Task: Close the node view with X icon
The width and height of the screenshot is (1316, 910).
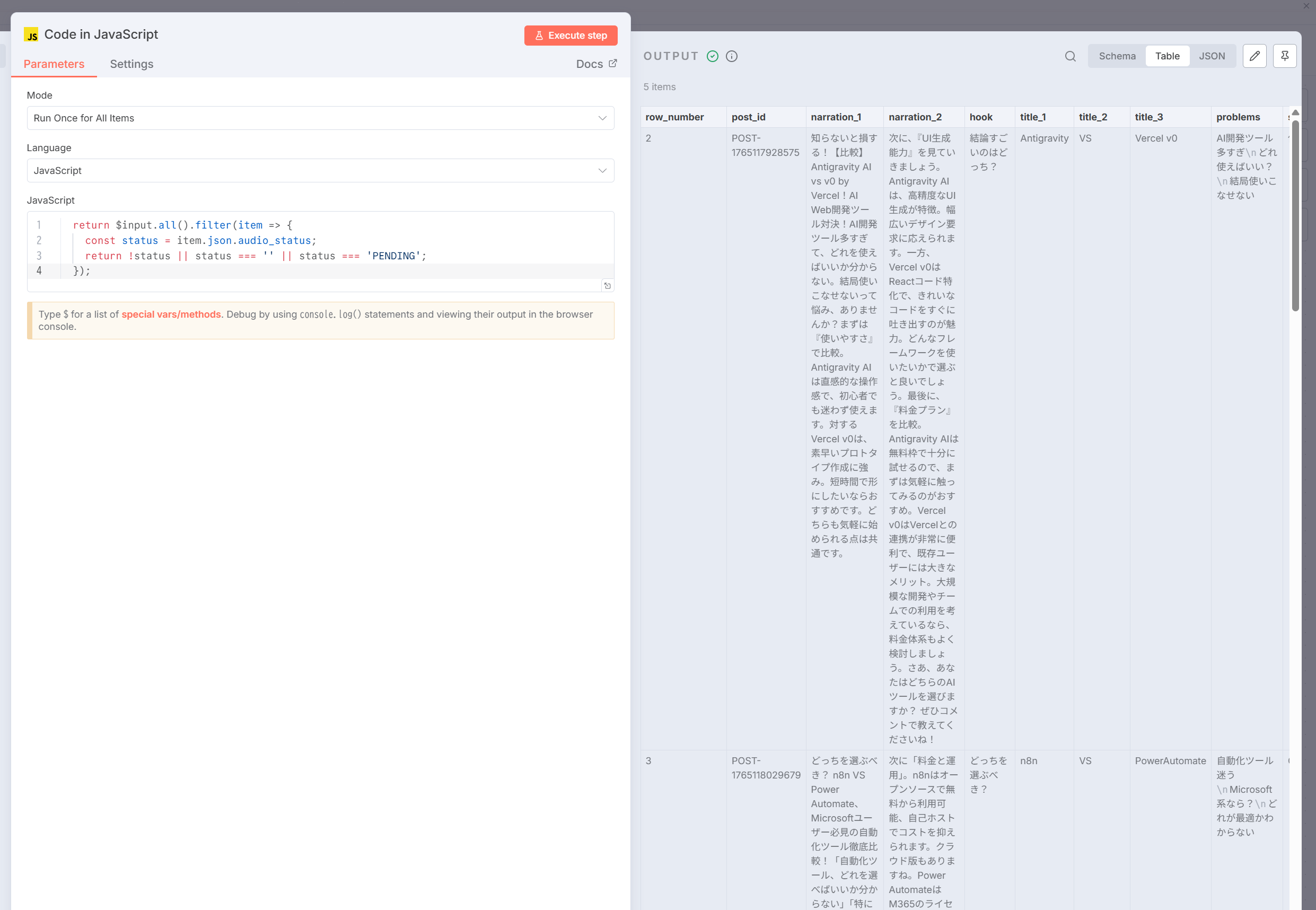Action: point(1306,6)
